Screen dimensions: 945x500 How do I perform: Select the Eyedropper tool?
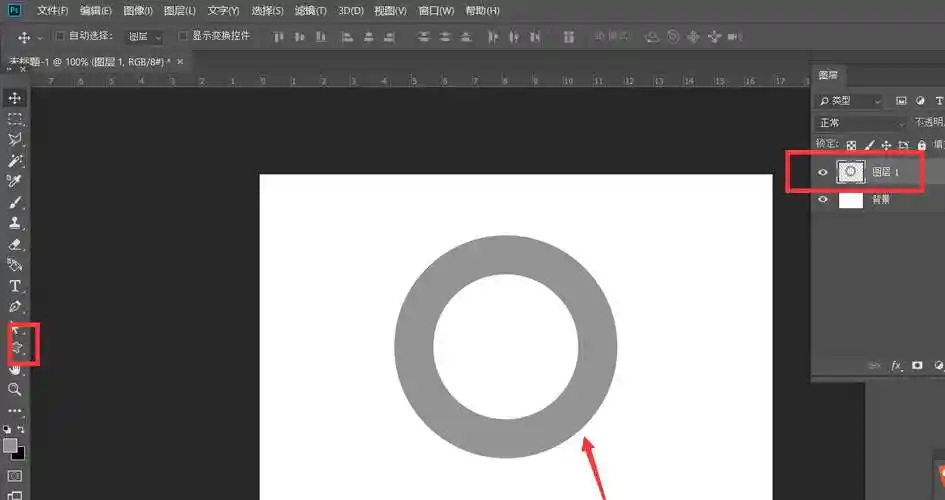pos(15,181)
